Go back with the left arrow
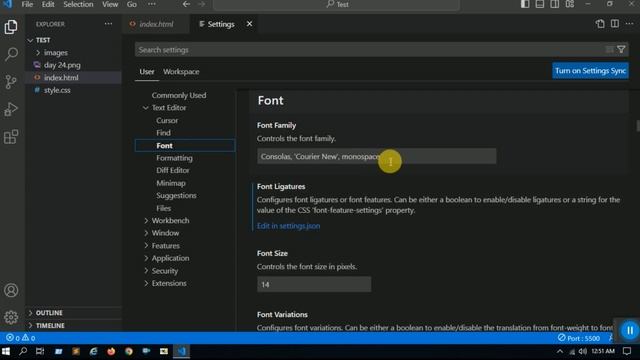Screen dimensions: 640x360 click(x=186, y=4)
